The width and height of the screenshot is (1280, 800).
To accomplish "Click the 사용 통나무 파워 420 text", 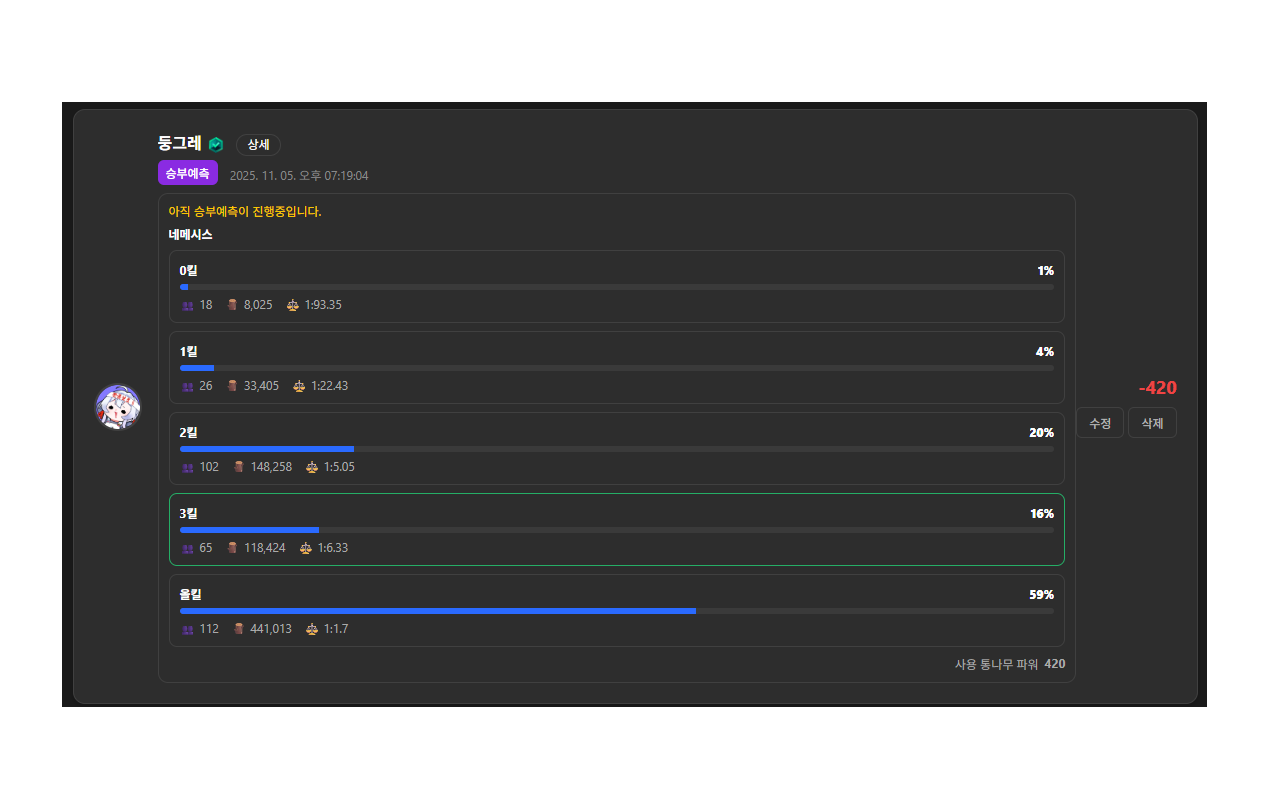I will pos(1010,664).
